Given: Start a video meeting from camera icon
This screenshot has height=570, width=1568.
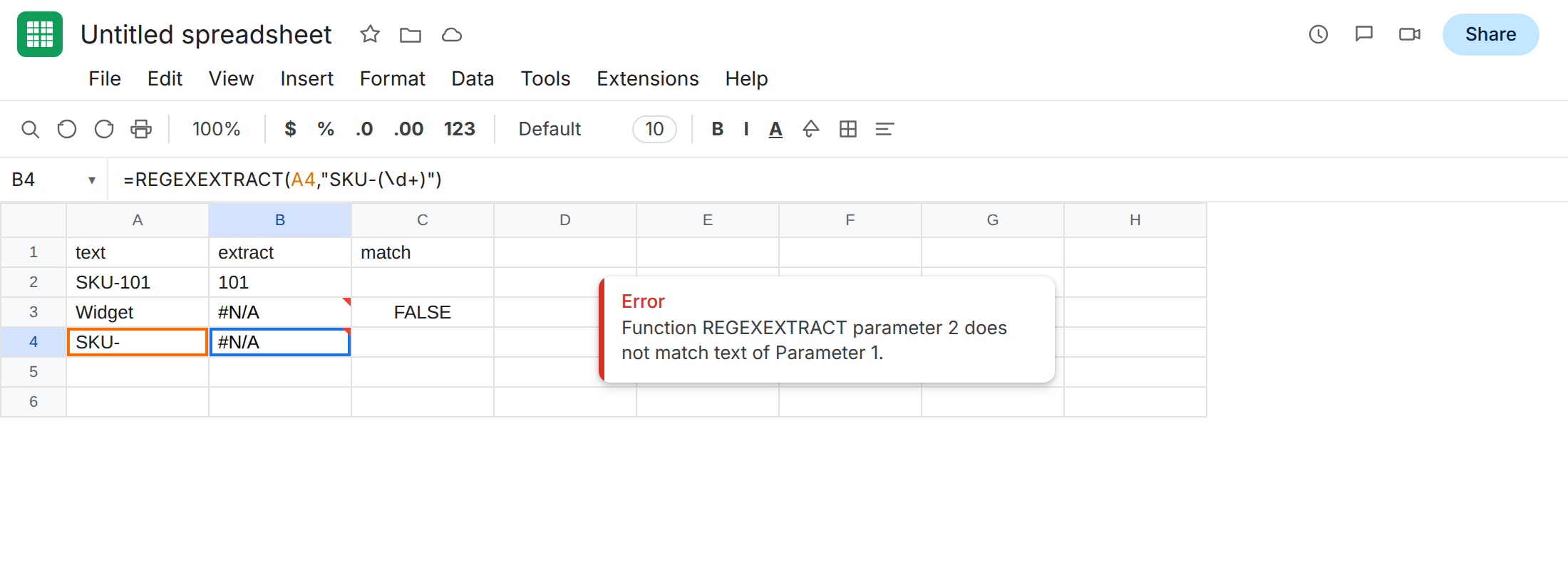Looking at the screenshot, I should 1410,34.
